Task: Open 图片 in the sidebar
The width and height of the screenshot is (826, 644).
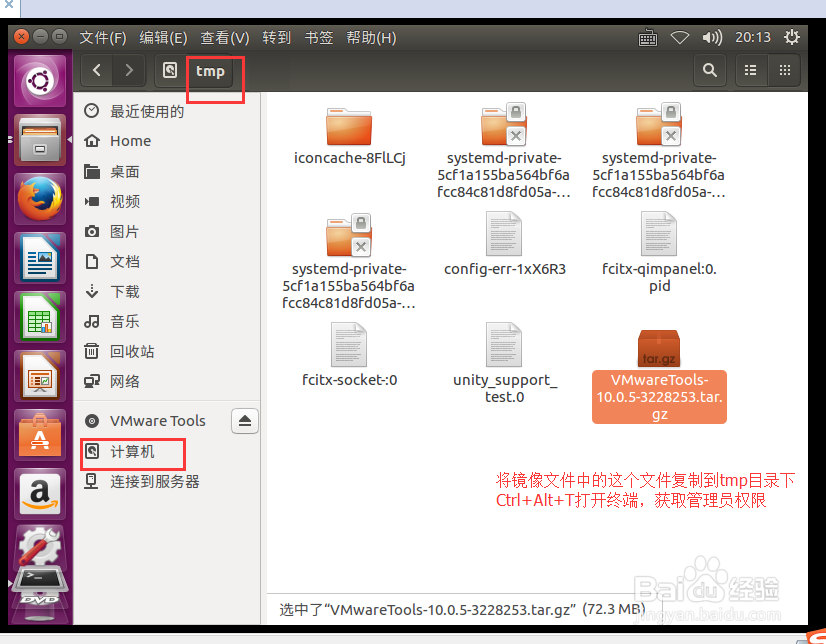Action: tap(169, 231)
